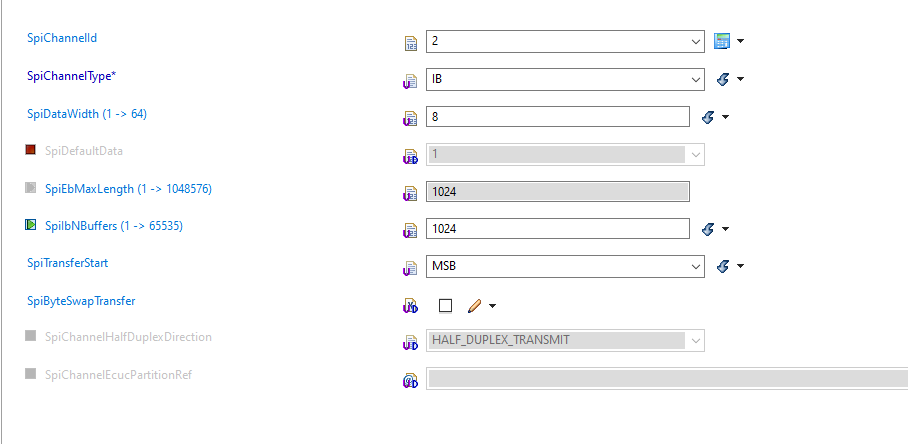The width and height of the screenshot is (908, 444).
Task: Click into the SpiDataWidth input field
Action: click(x=557, y=117)
